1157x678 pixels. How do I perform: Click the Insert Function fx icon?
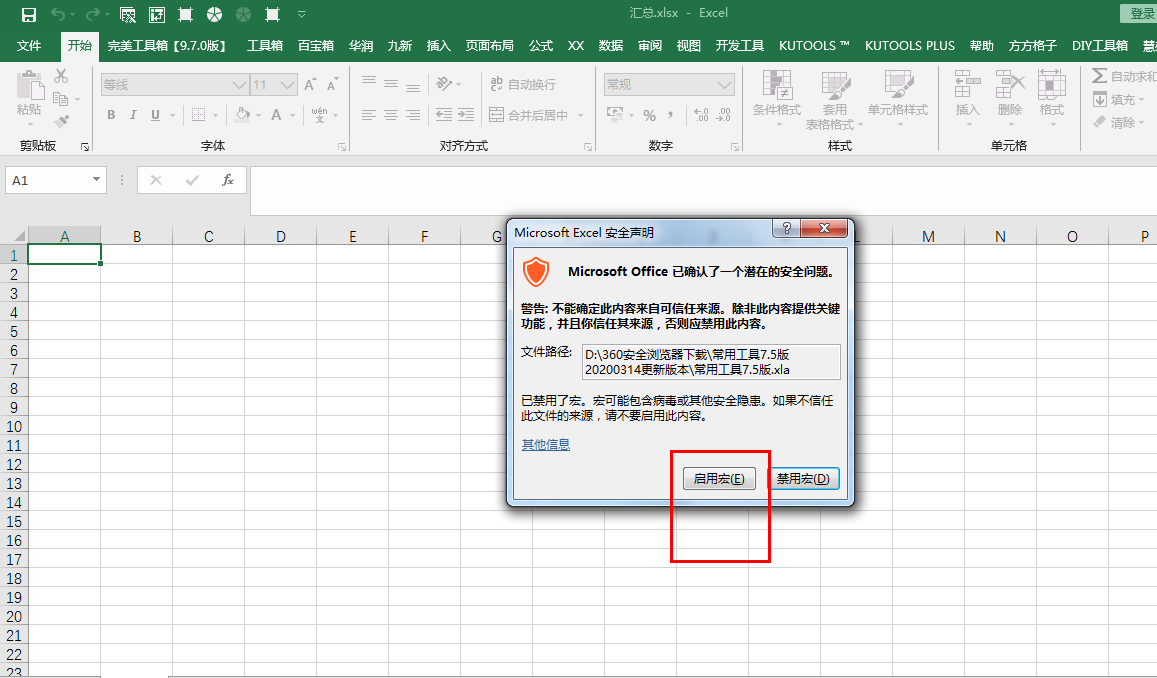pyautogui.click(x=228, y=180)
